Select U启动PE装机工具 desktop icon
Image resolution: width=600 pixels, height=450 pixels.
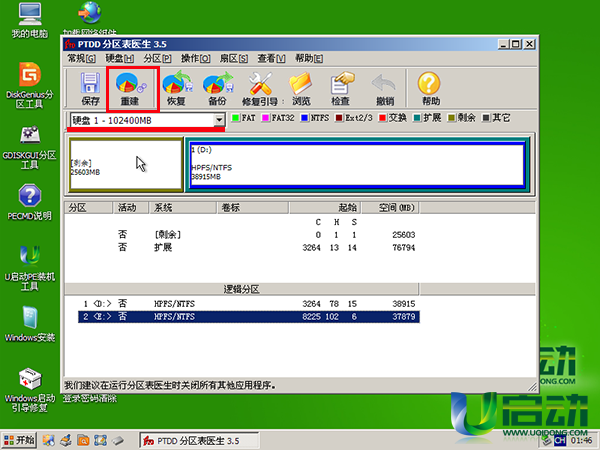(x=29, y=267)
